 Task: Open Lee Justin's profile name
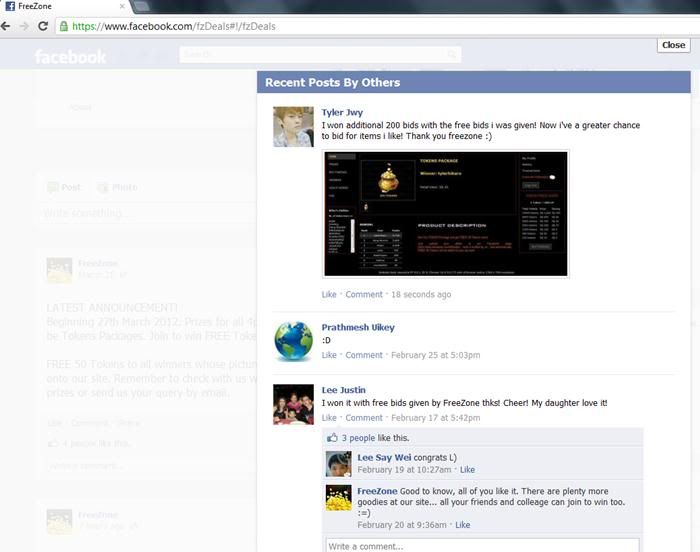pos(344,390)
